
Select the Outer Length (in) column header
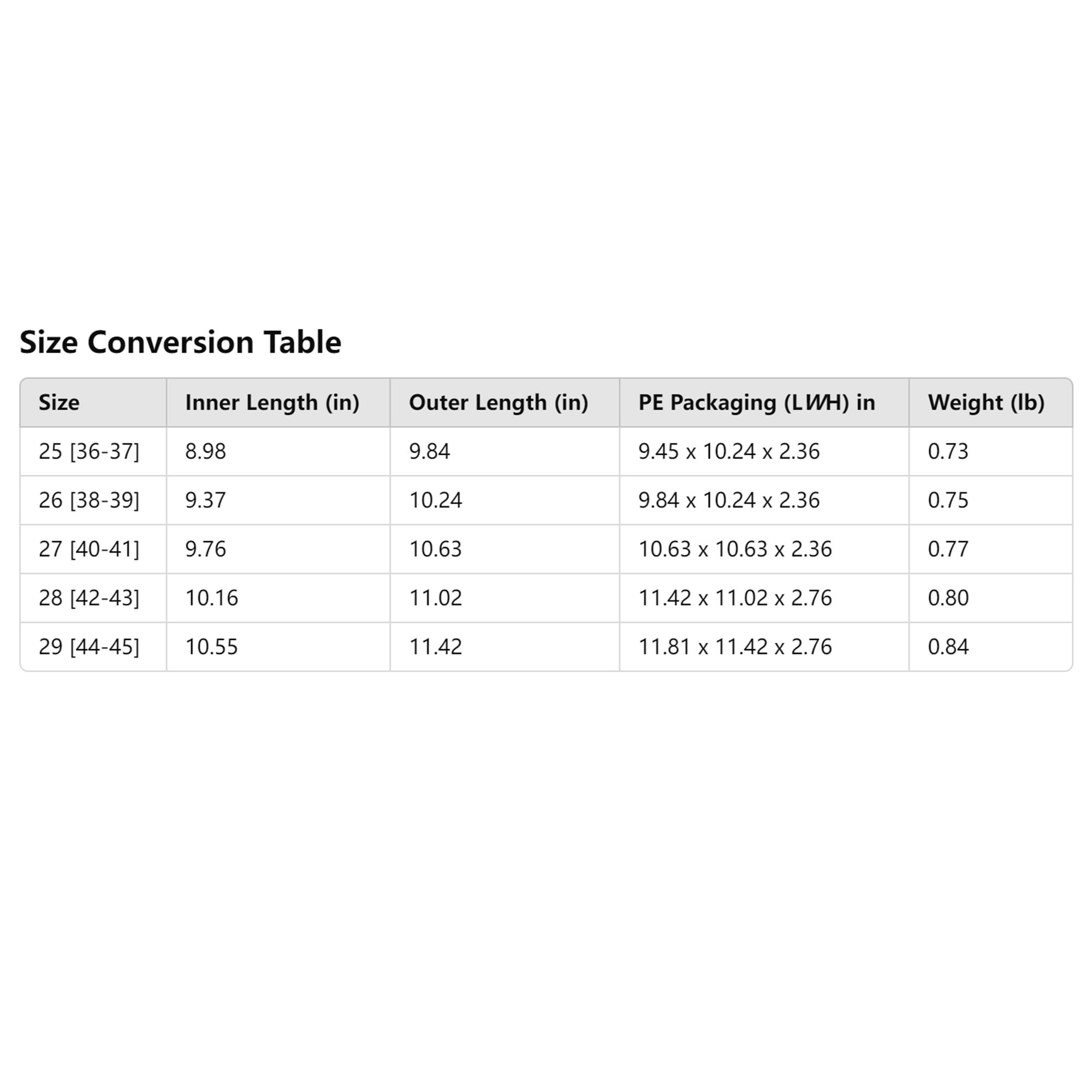(498, 402)
